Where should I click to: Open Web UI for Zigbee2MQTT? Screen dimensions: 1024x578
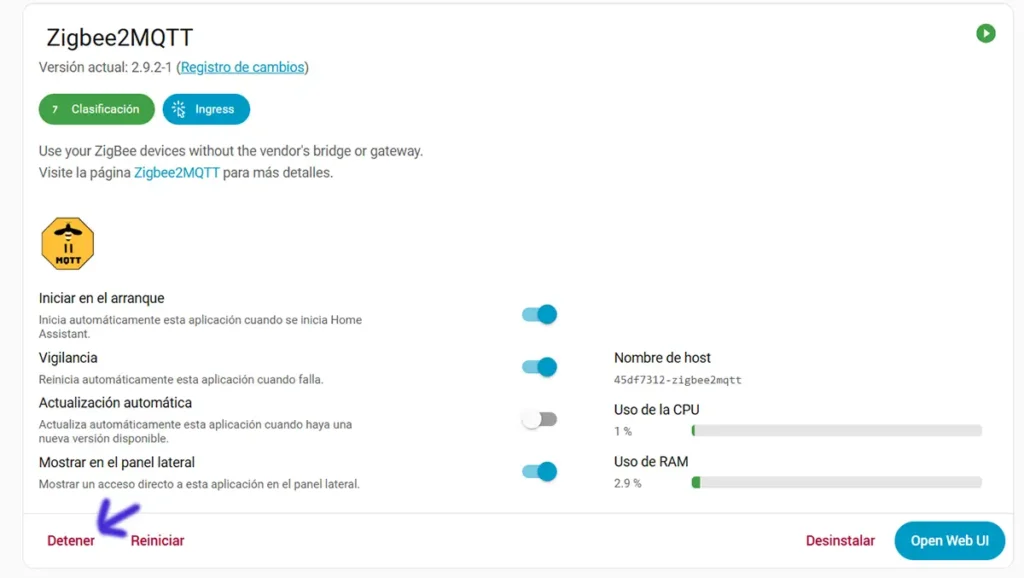pos(948,540)
